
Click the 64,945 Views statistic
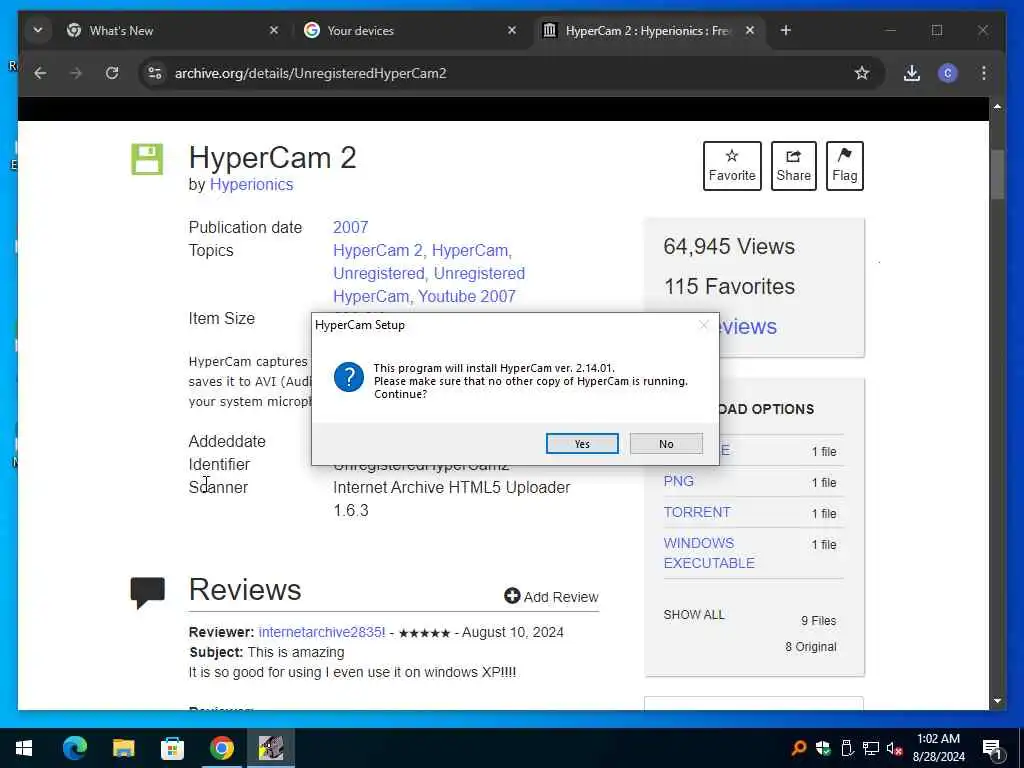(729, 247)
